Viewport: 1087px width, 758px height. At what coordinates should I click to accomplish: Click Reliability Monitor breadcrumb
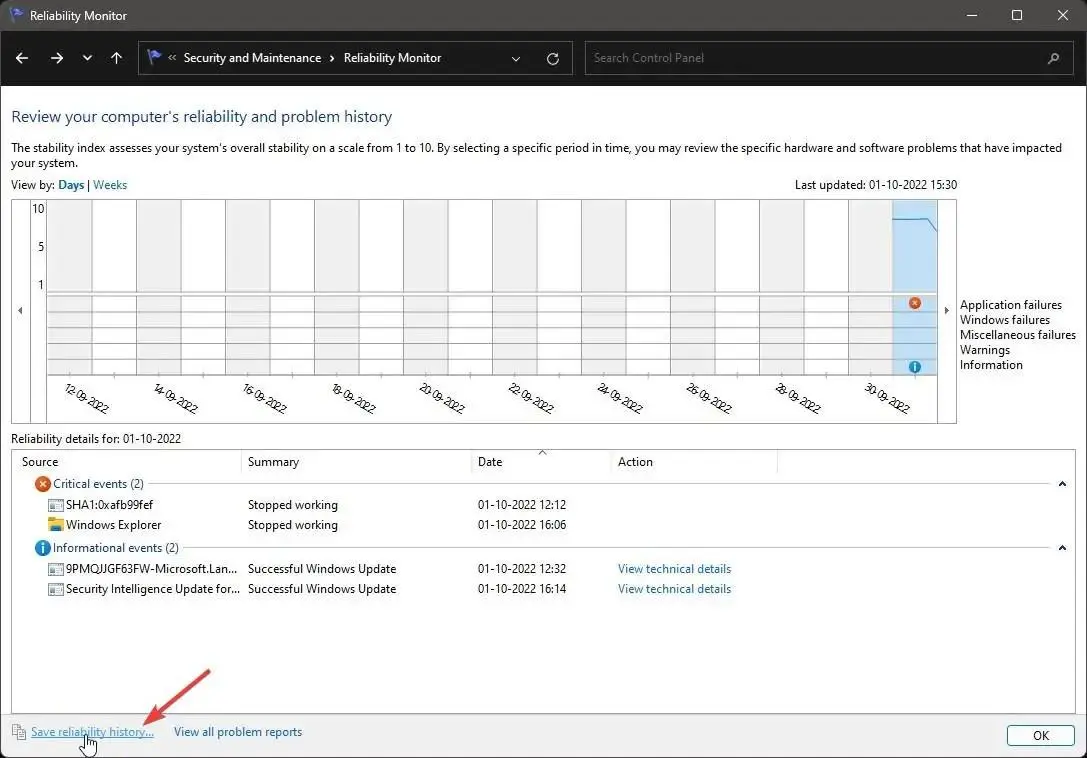click(392, 58)
